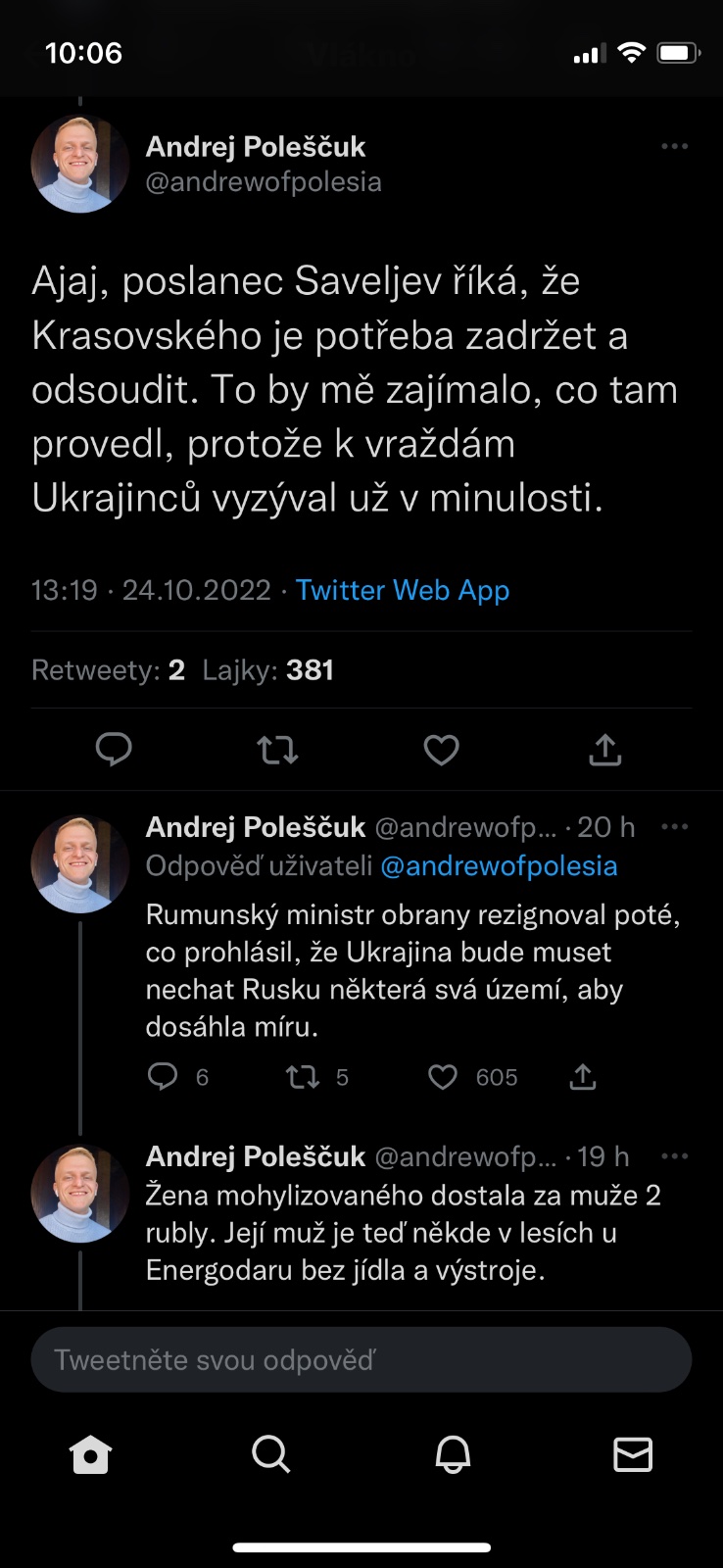
Task: Tap the 'Tweetněte svou odpověď' reply field
Action: 361,1359
